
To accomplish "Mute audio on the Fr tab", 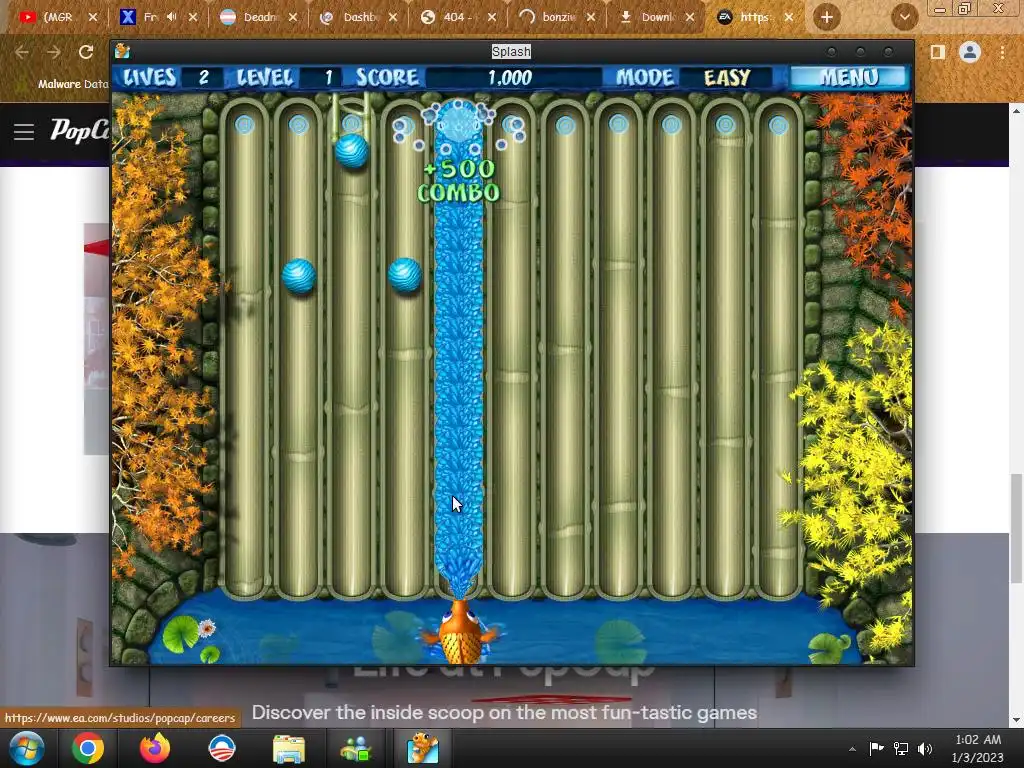I will 172,17.
